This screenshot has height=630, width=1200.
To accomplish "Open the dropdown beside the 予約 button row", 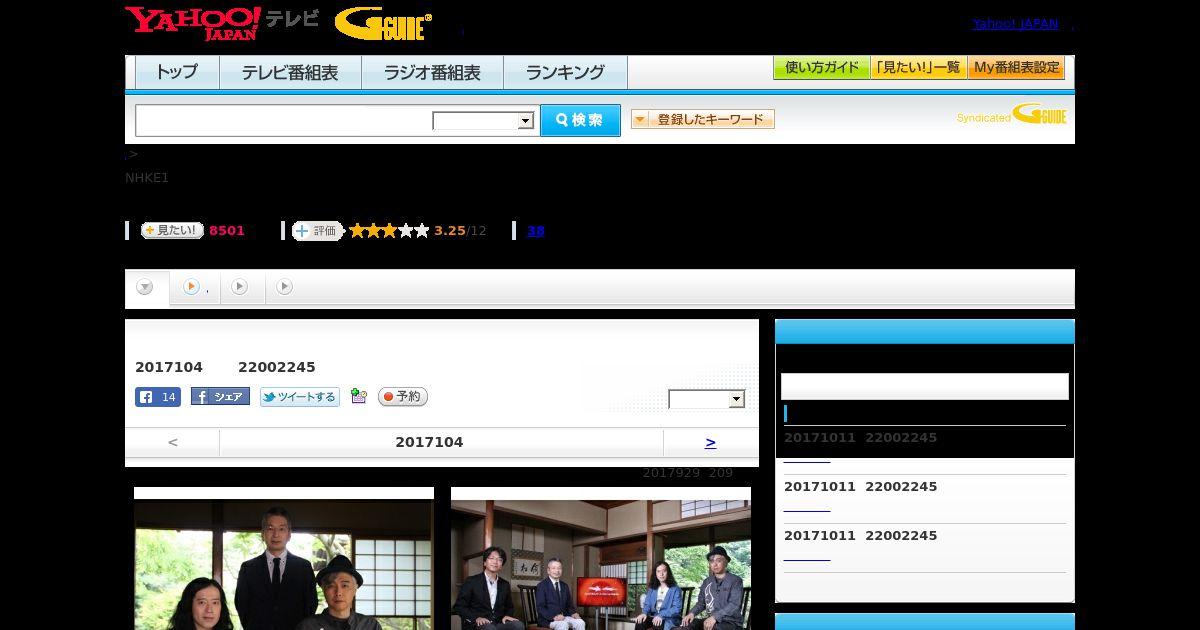I will (x=707, y=399).
